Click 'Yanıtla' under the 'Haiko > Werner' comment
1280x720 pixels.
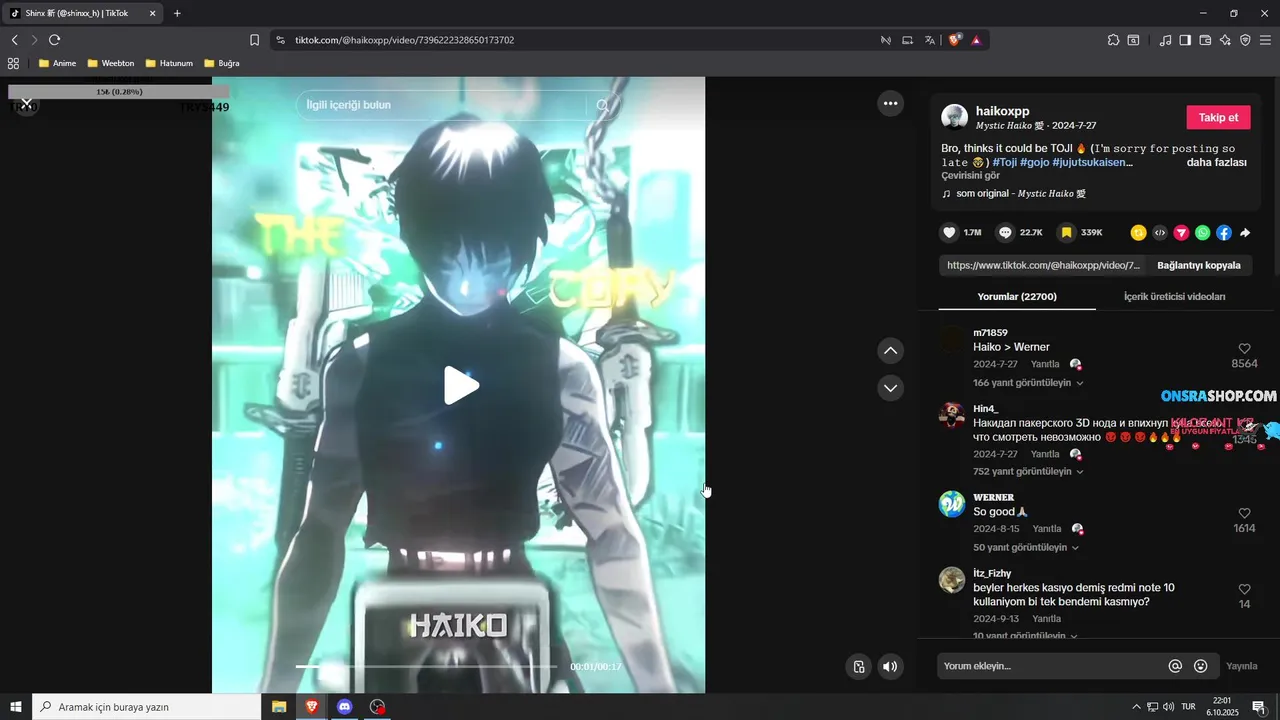pos(1045,365)
